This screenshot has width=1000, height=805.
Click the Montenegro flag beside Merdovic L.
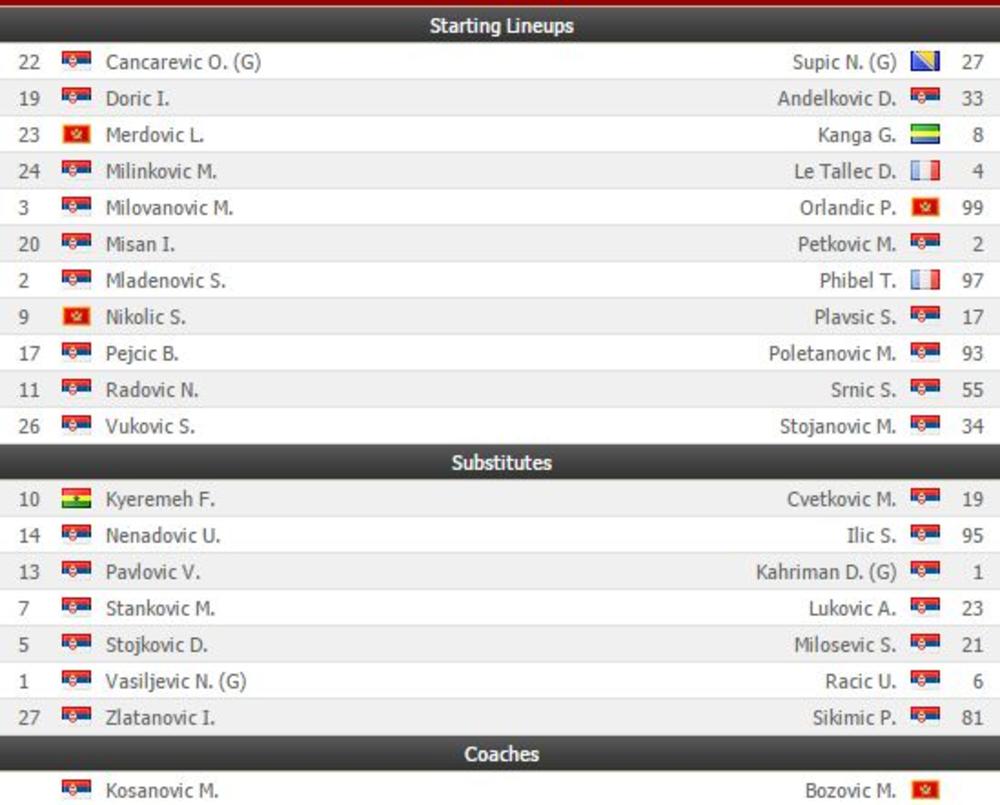pos(76,135)
